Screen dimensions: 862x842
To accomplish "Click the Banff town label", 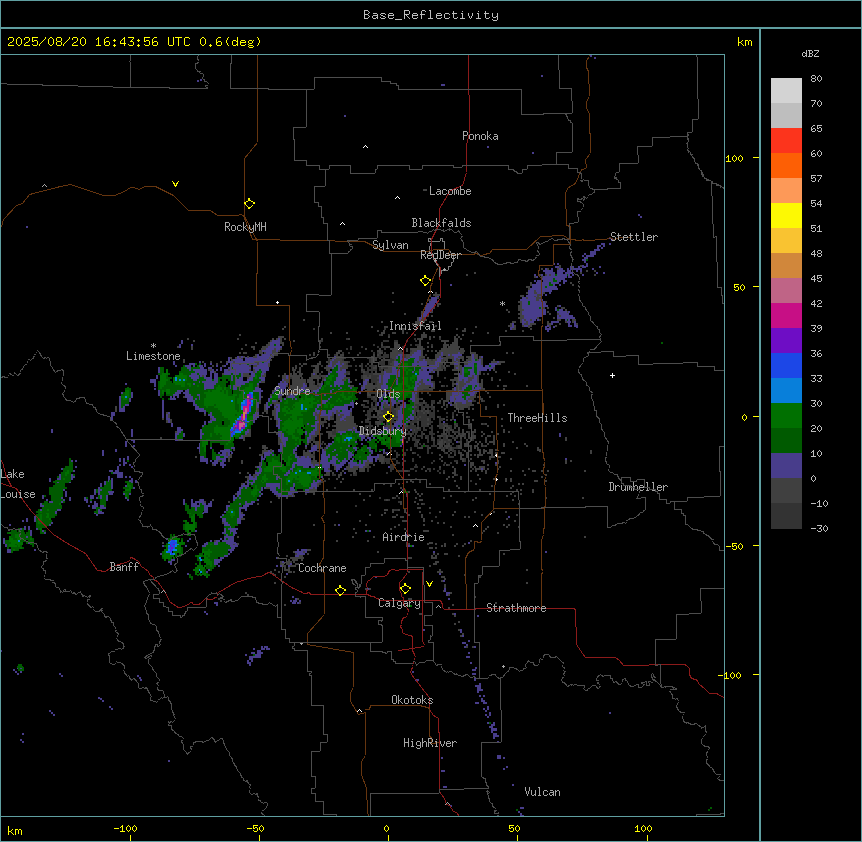I will click(x=124, y=567).
